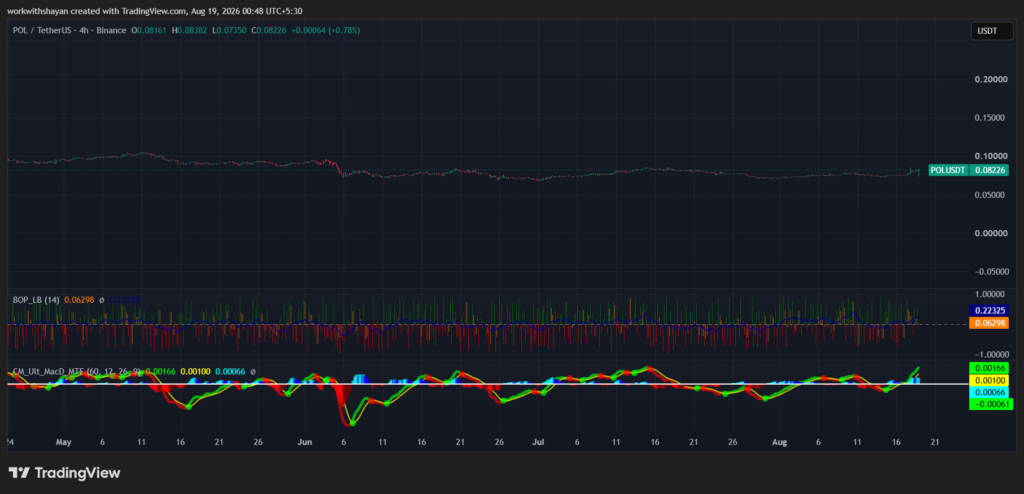Click 1.00000 on the BOP scale
Image resolution: width=1024 pixels, height=494 pixels.
(990, 294)
